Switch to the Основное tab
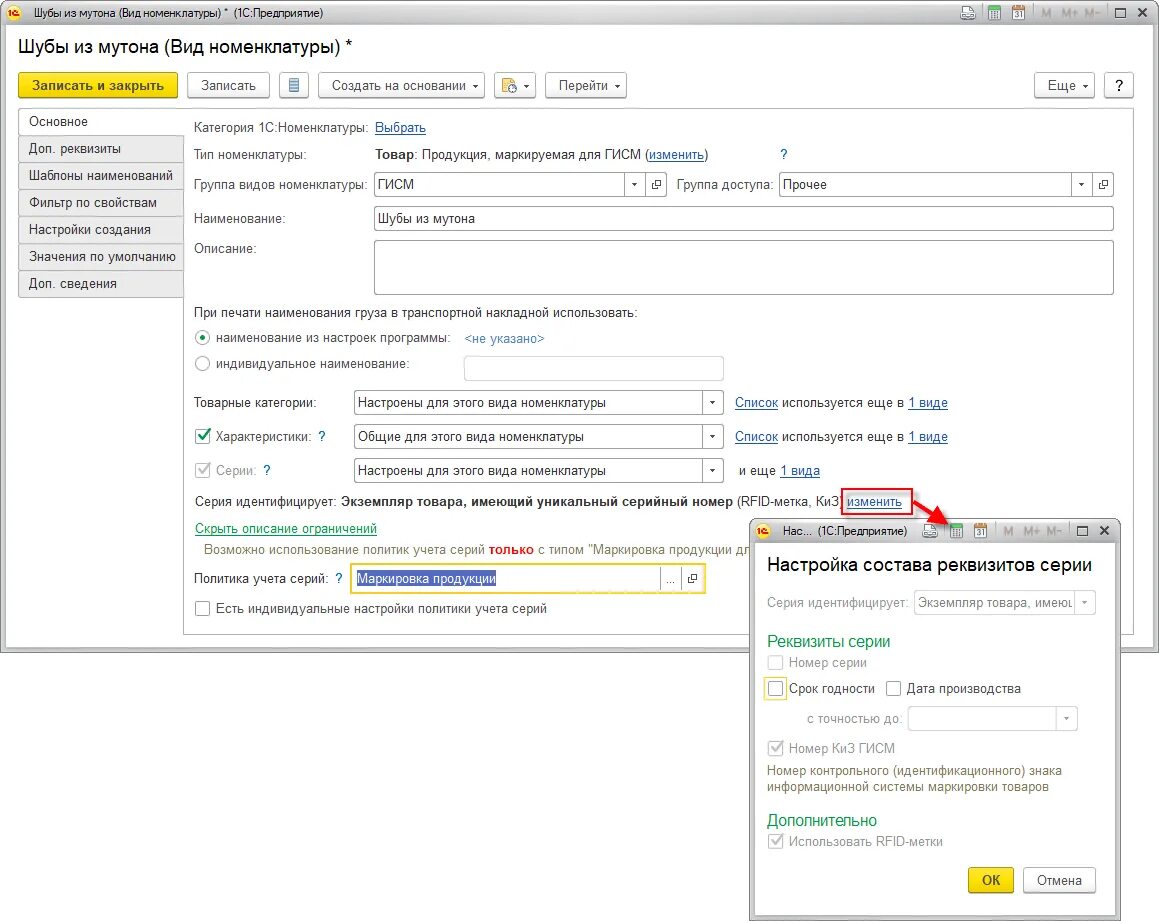This screenshot has width=1159, height=921. (x=101, y=122)
